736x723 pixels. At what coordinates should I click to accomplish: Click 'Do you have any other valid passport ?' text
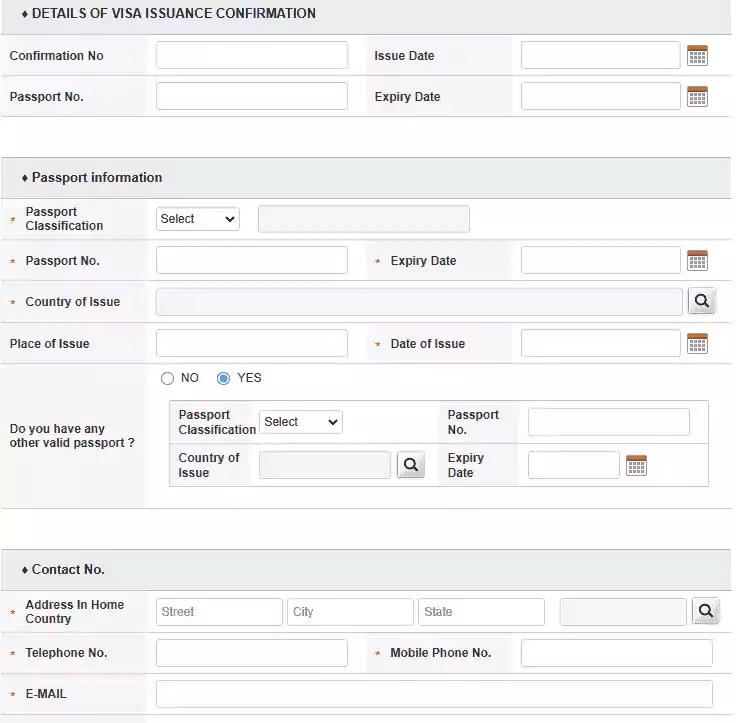[72, 436]
